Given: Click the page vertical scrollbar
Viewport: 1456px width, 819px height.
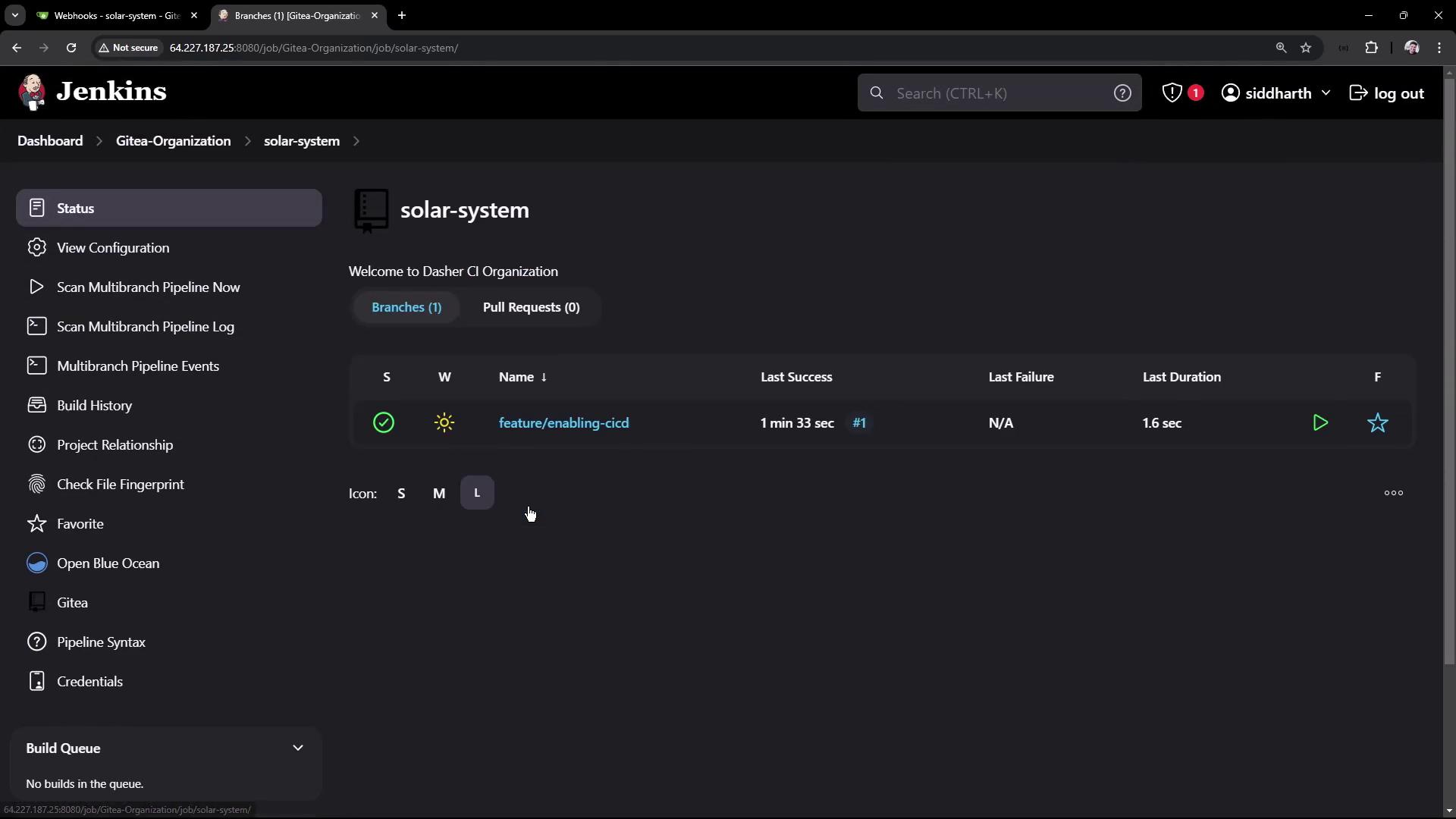Looking at the screenshot, I should point(1449,379).
